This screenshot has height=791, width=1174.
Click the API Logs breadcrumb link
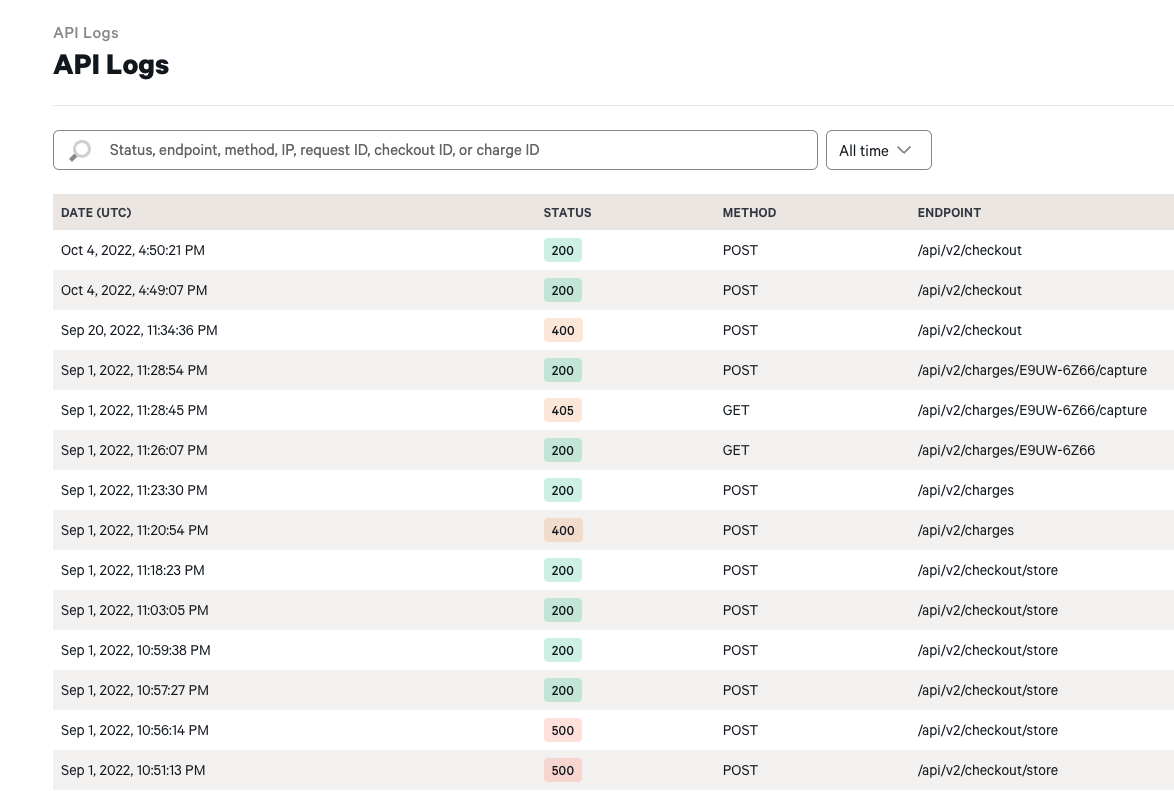pos(85,33)
